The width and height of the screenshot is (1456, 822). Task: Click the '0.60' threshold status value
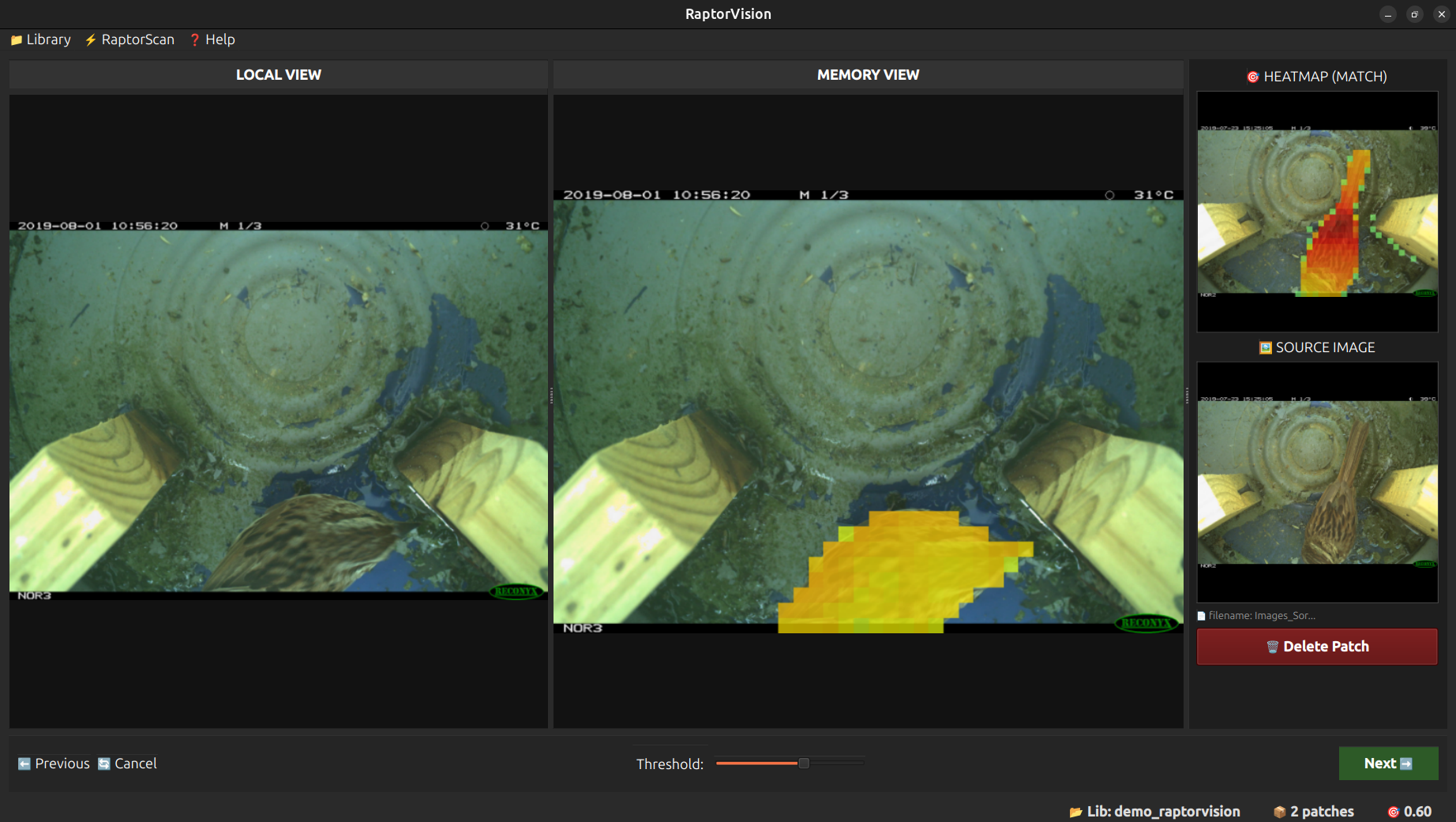[x=1417, y=812]
